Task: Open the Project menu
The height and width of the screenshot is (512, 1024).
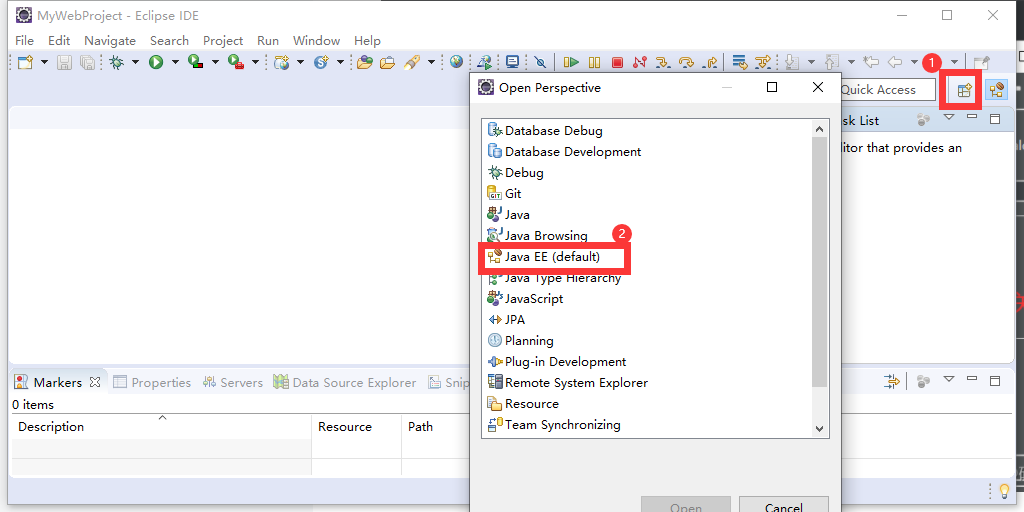Action: point(223,40)
